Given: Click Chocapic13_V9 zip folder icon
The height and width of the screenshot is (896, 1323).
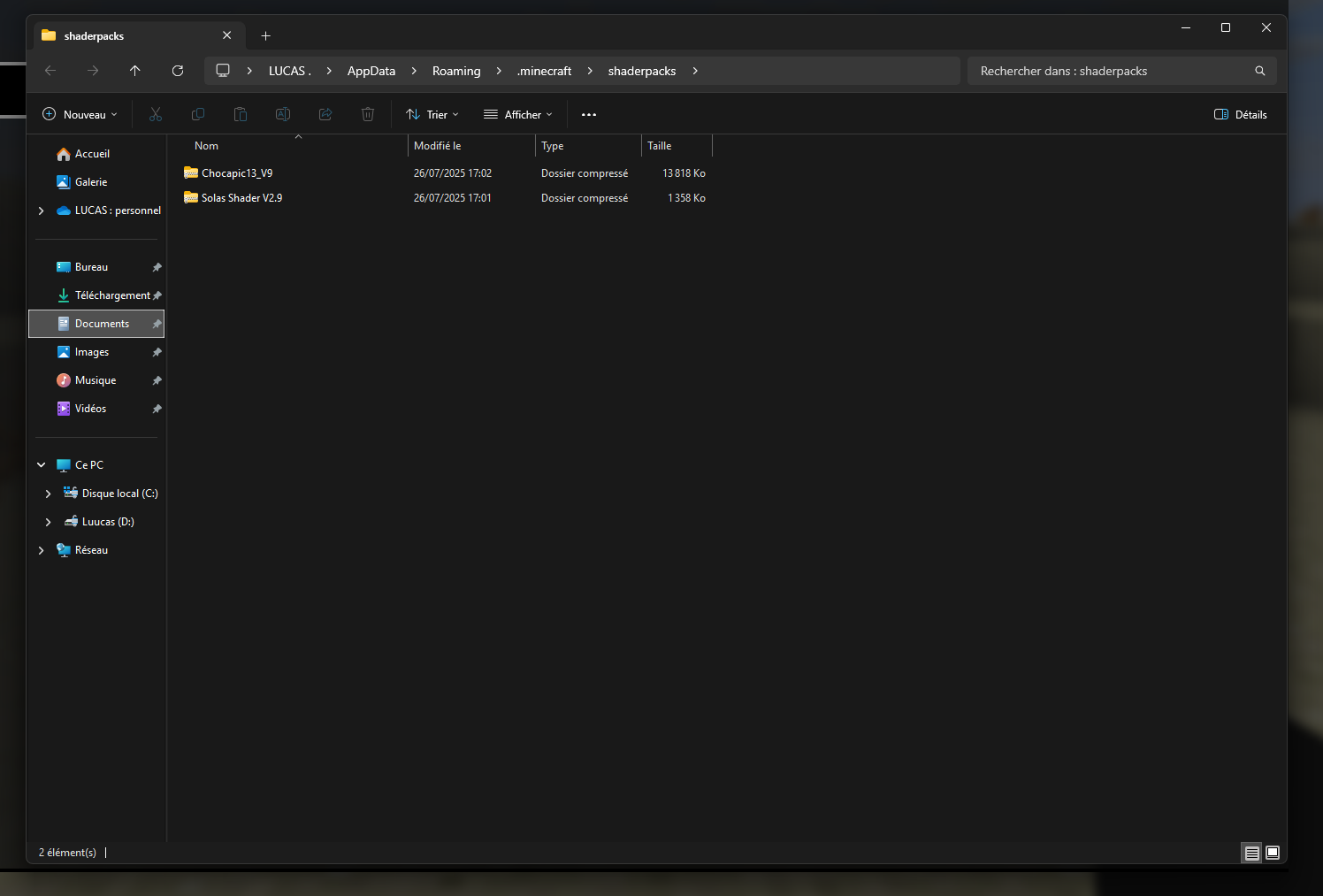Looking at the screenshot, I should tap(191, 172).
